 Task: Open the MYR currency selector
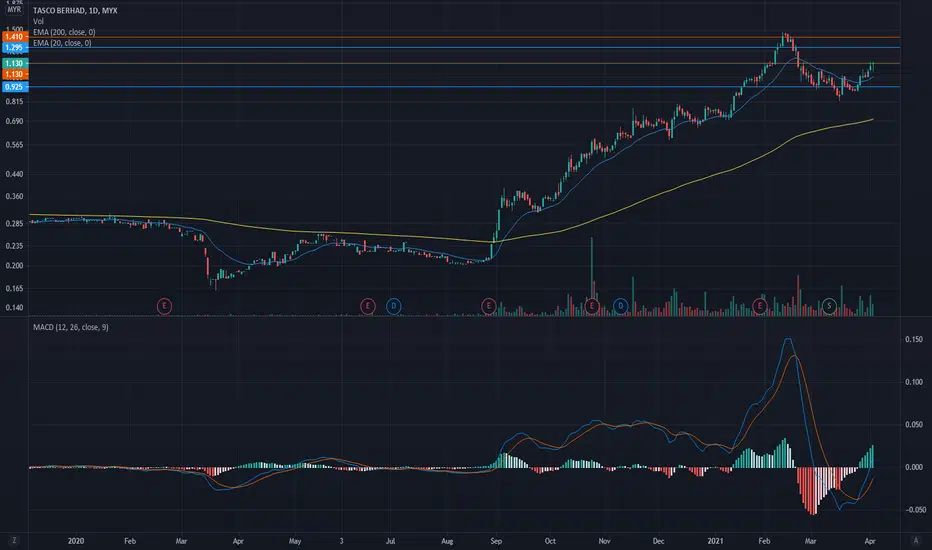(x=14, y=10)
